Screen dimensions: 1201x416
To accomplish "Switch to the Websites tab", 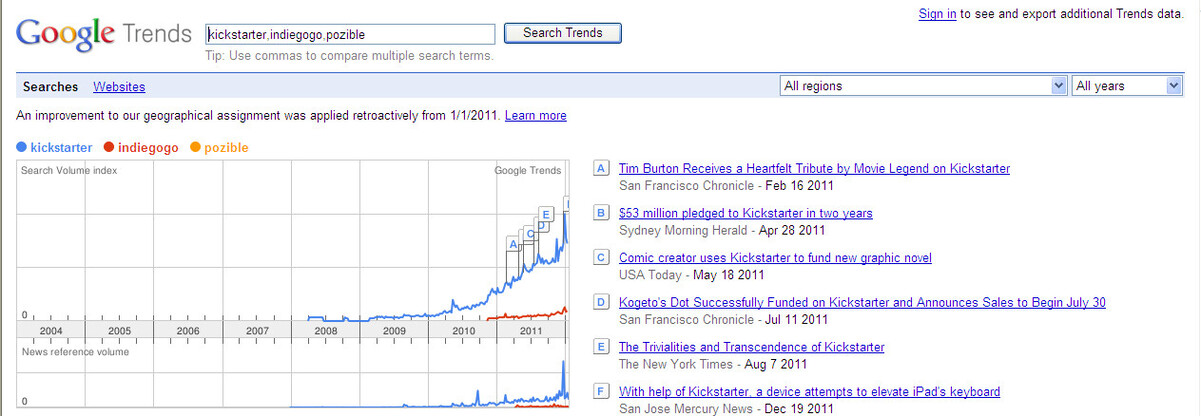I will [x=119, y=87].
